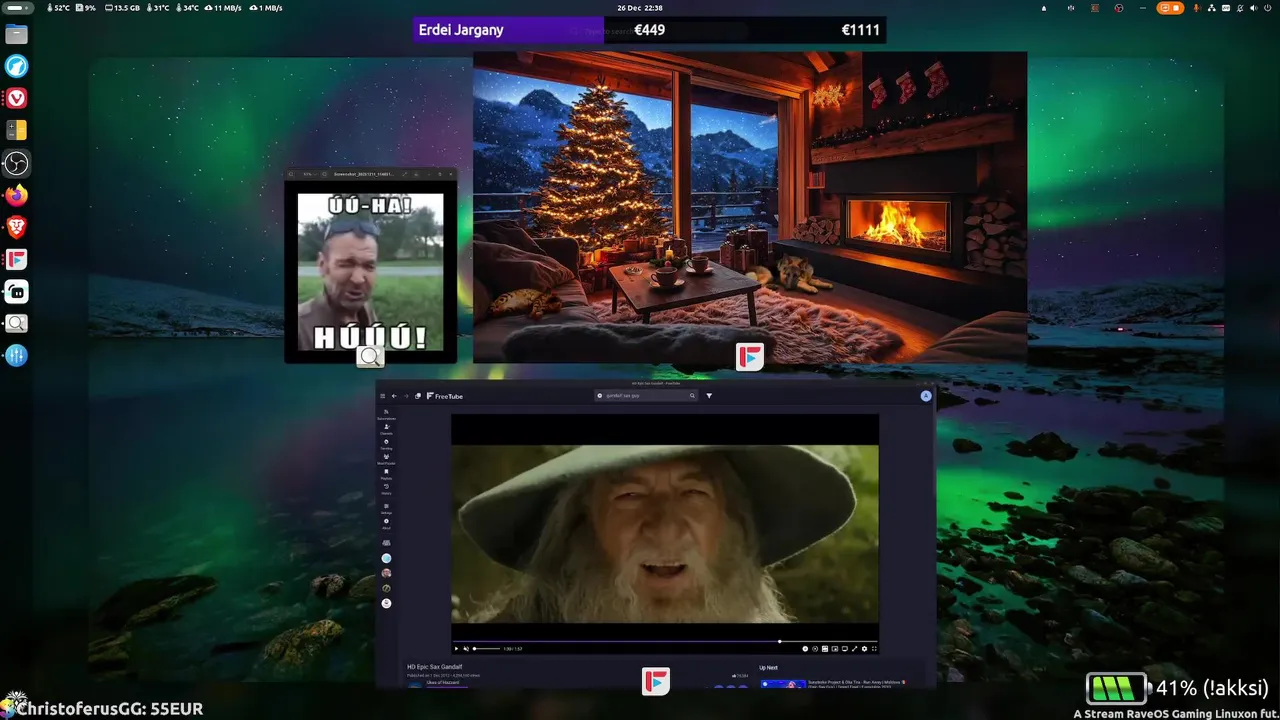
Task: Launch the Vivaldi browser from the dock
Action: coord(16,98)
